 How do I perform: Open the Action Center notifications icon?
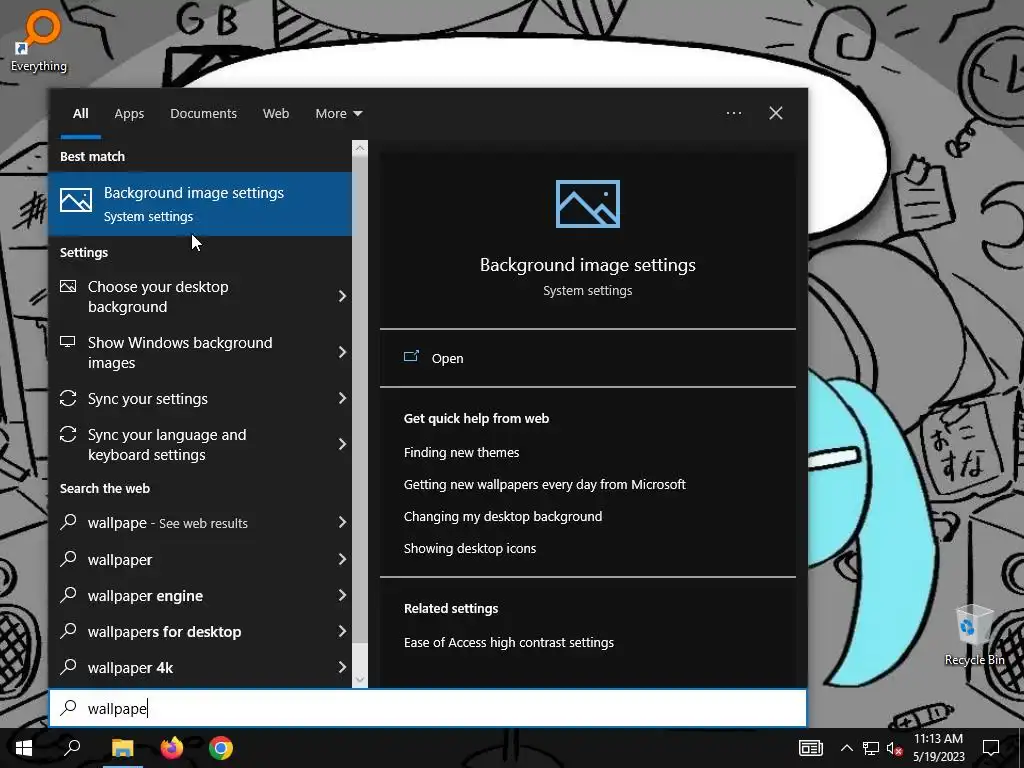pos(991,748)
